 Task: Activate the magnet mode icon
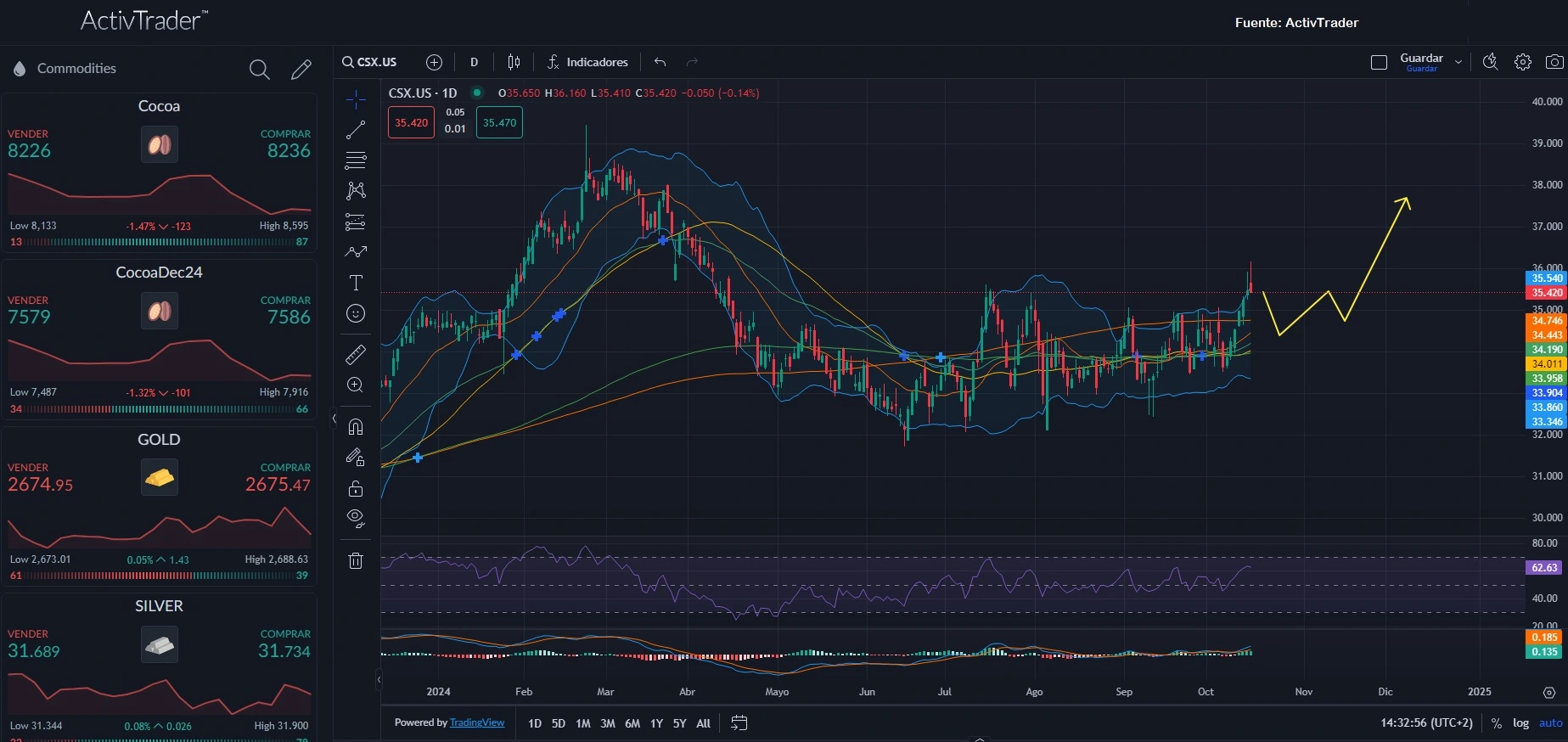coord(356,426)
